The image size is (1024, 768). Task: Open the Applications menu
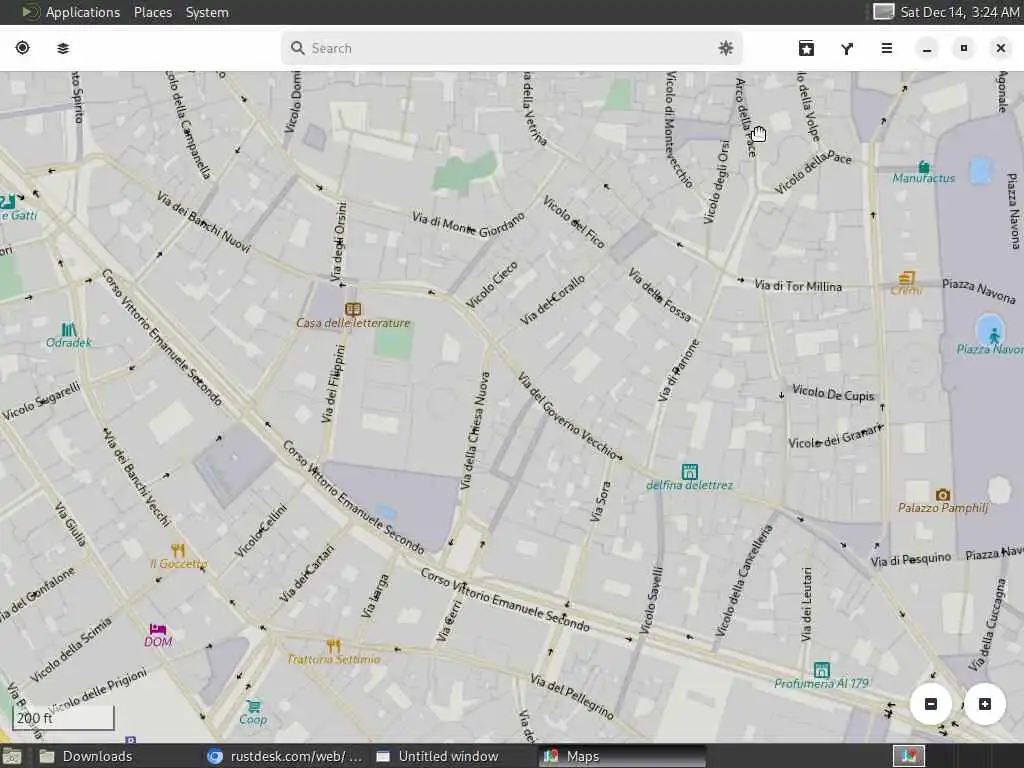click(82, 12)
